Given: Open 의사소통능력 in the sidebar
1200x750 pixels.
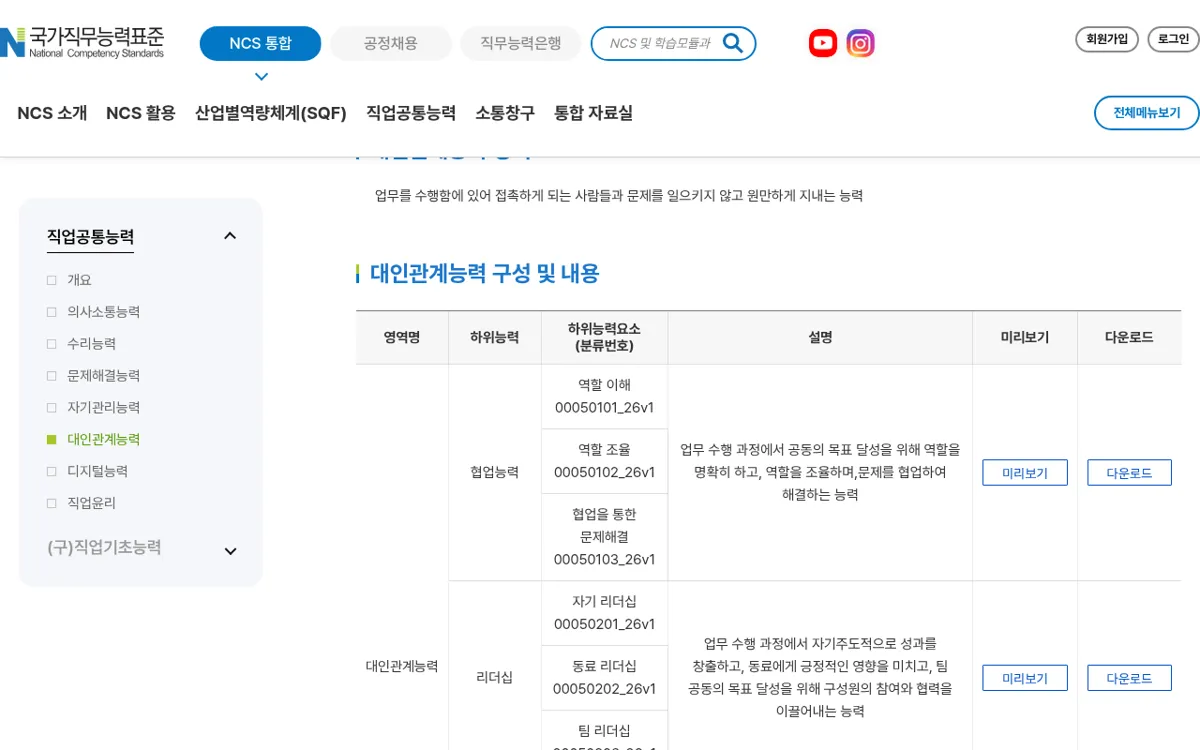Looking at the screenshot, I should (103, 312).
